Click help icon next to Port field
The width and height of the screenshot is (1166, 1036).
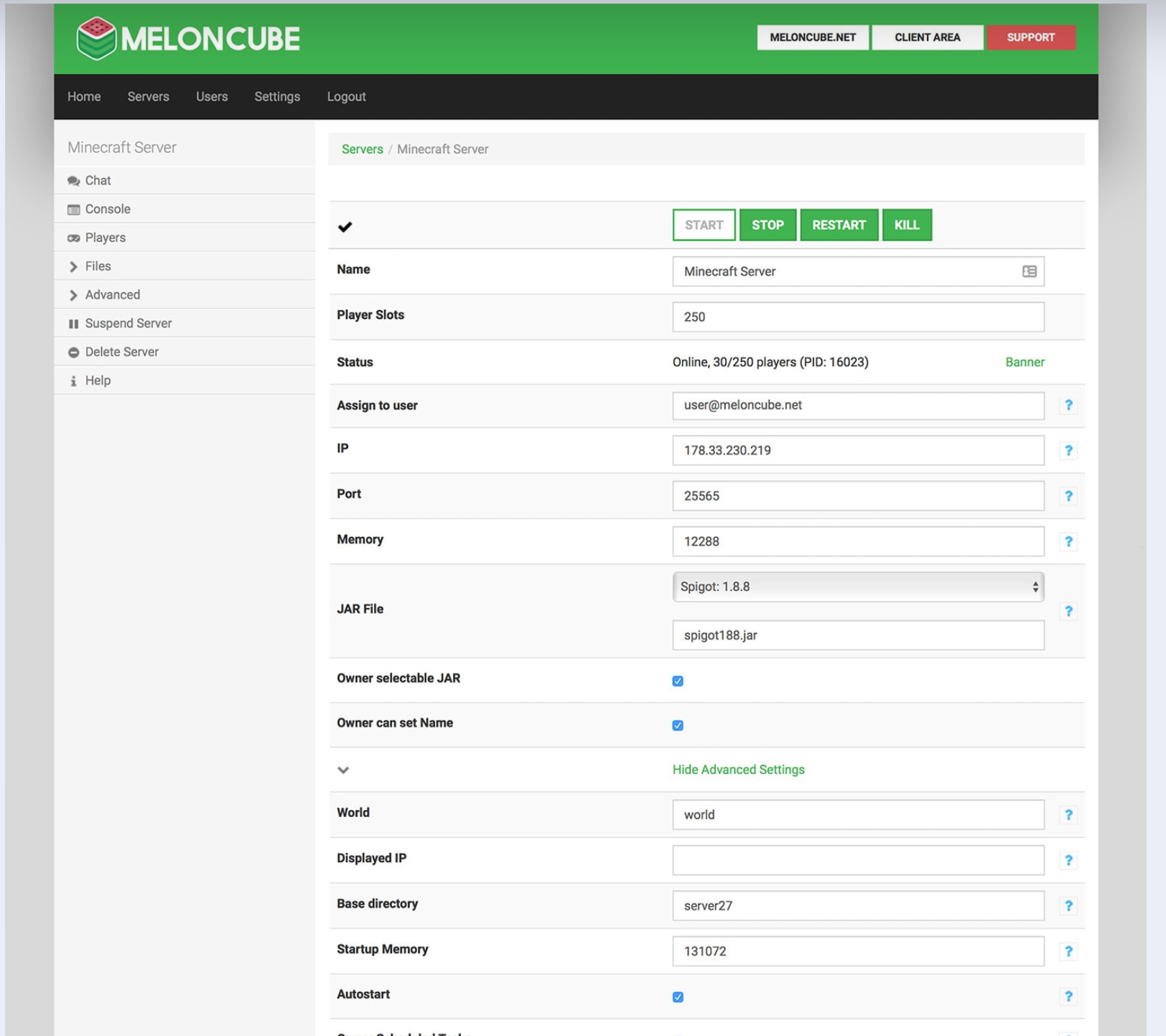pyautogui.click(x=1068, y=496)
